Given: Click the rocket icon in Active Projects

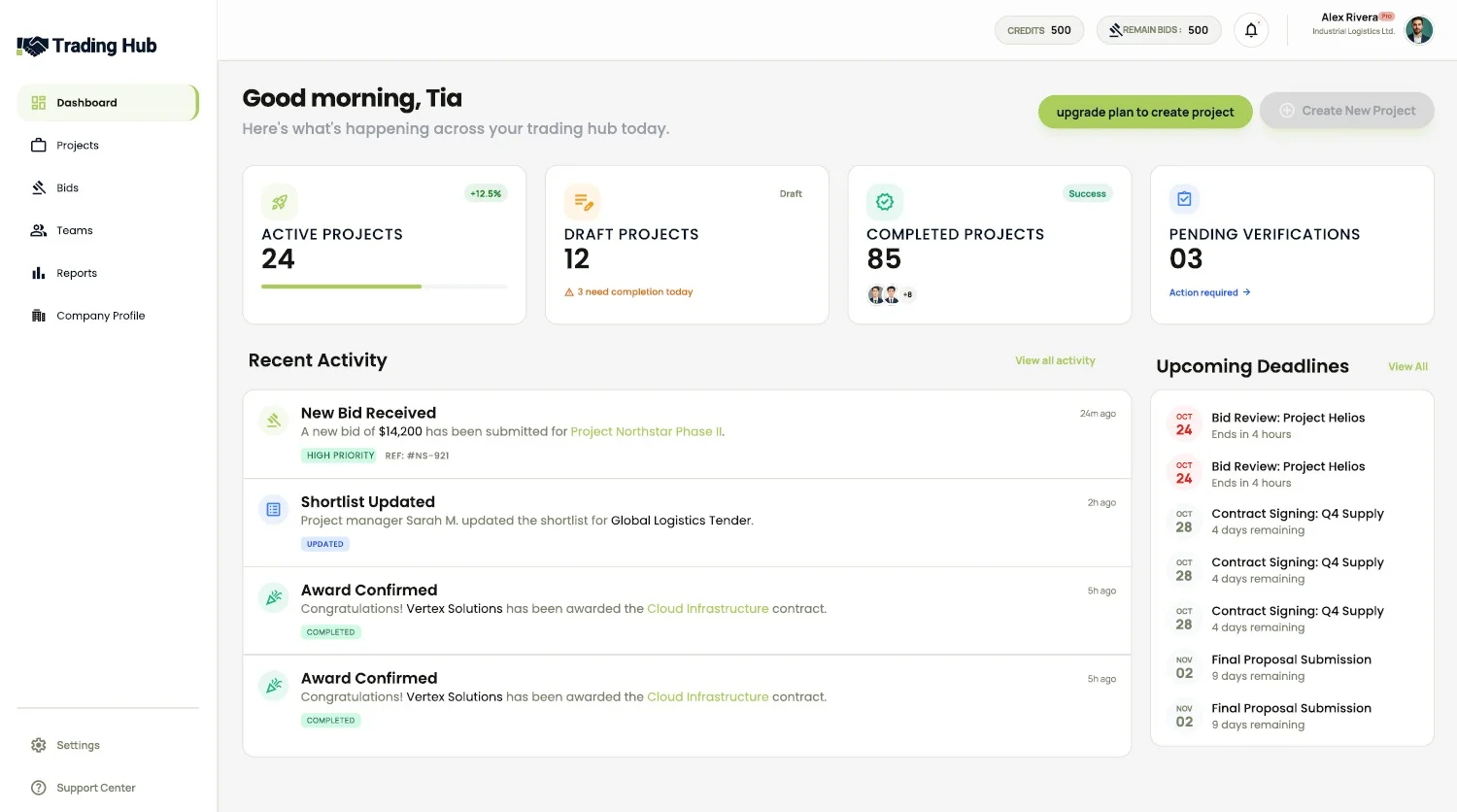Looking at the screenshot, I should (280, 202).
